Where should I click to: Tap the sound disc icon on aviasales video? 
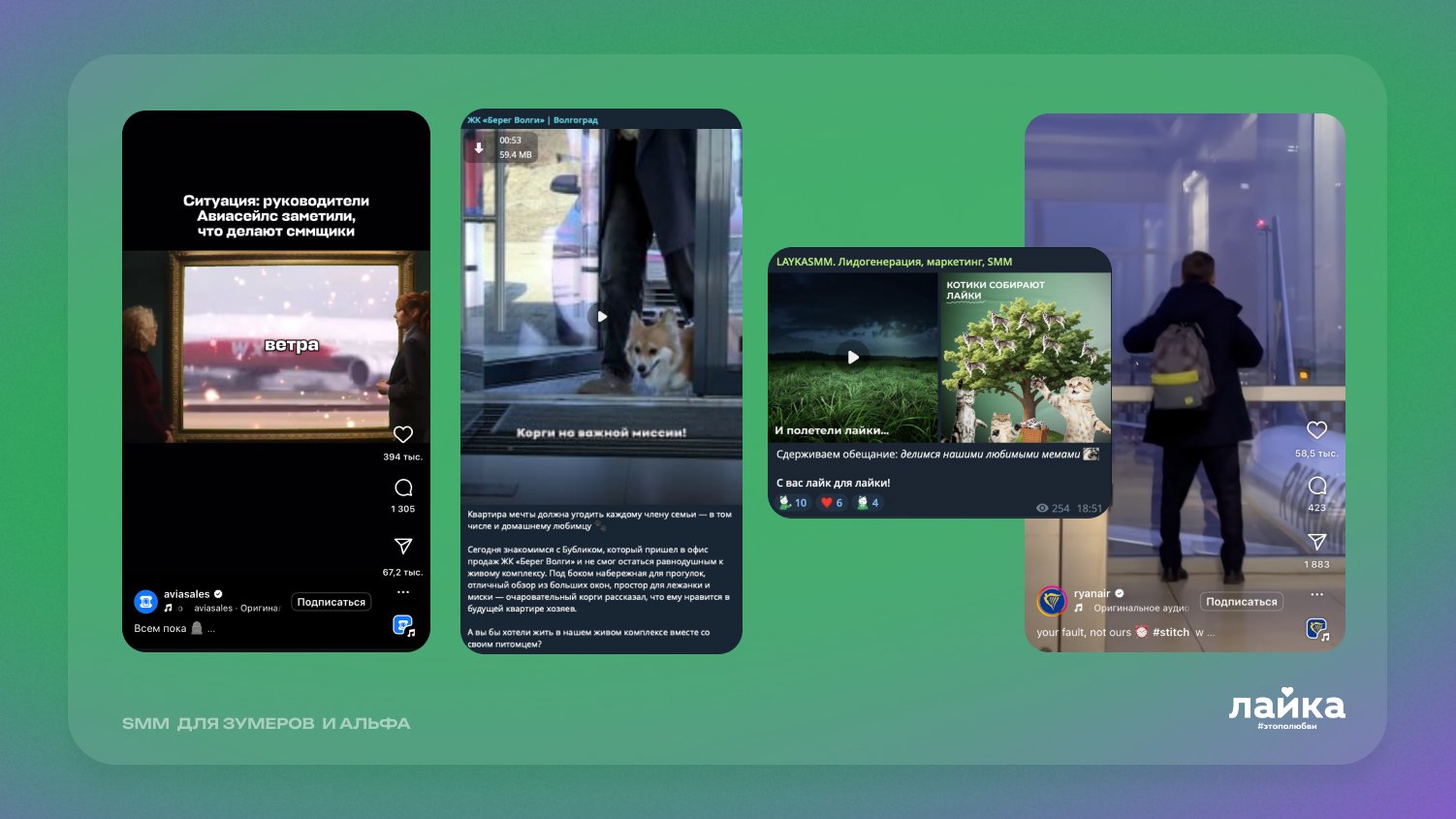coord(403,626)
